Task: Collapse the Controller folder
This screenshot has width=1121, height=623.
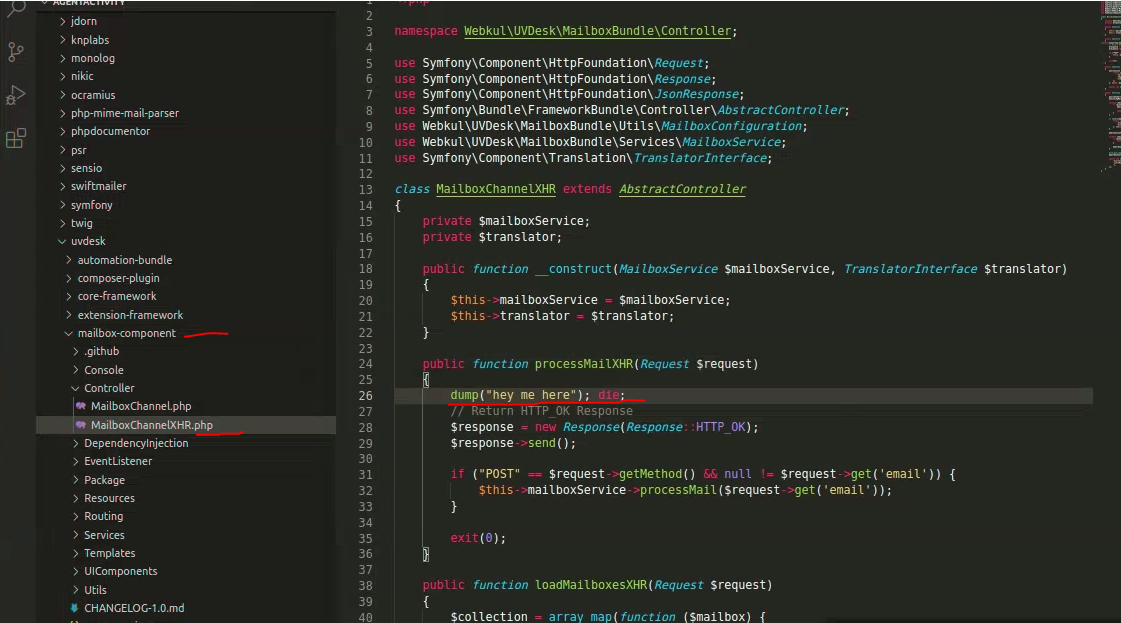Action: tap(75, 388)
